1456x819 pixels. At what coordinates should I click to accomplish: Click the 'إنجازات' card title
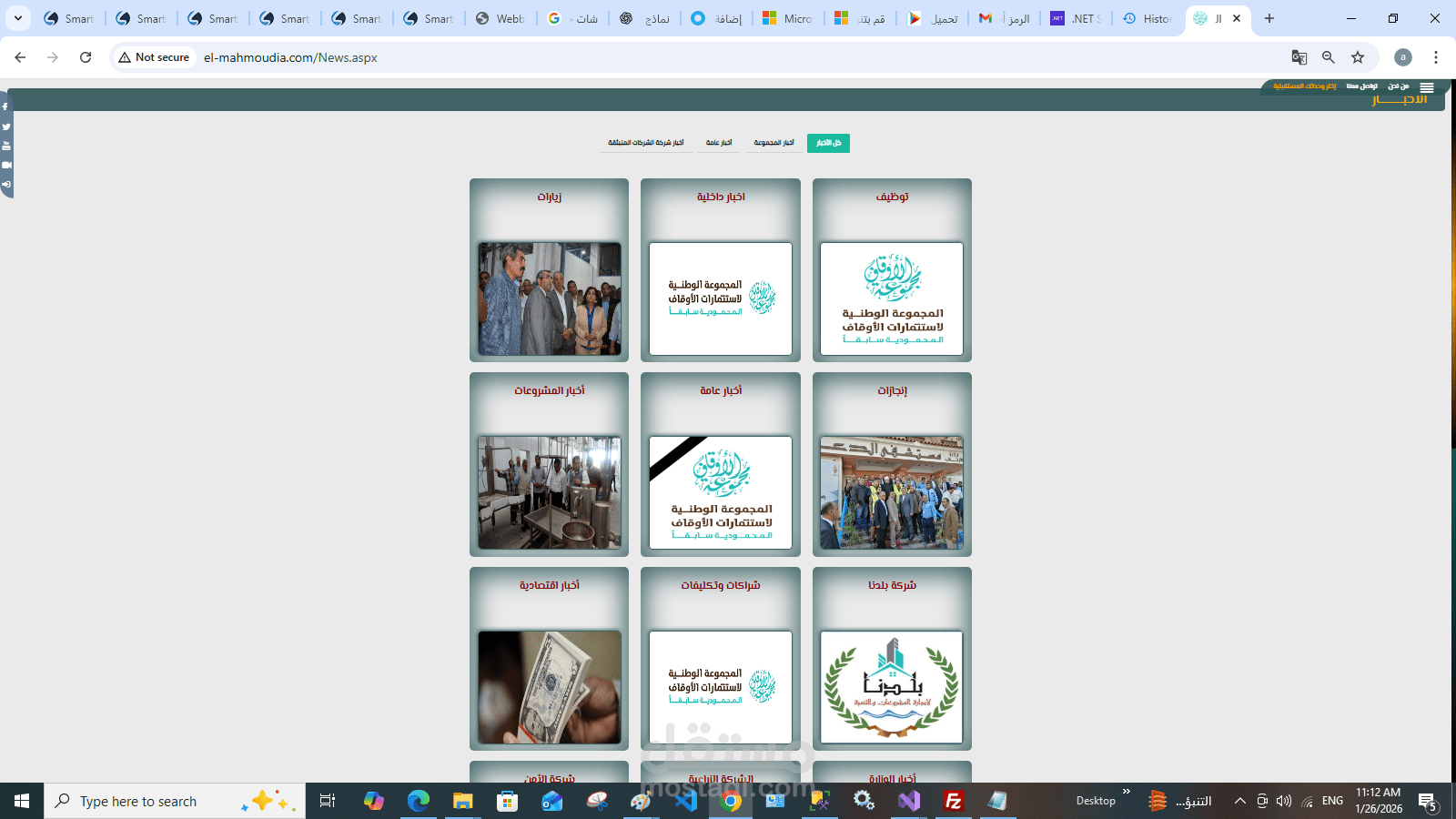point(893,390)
